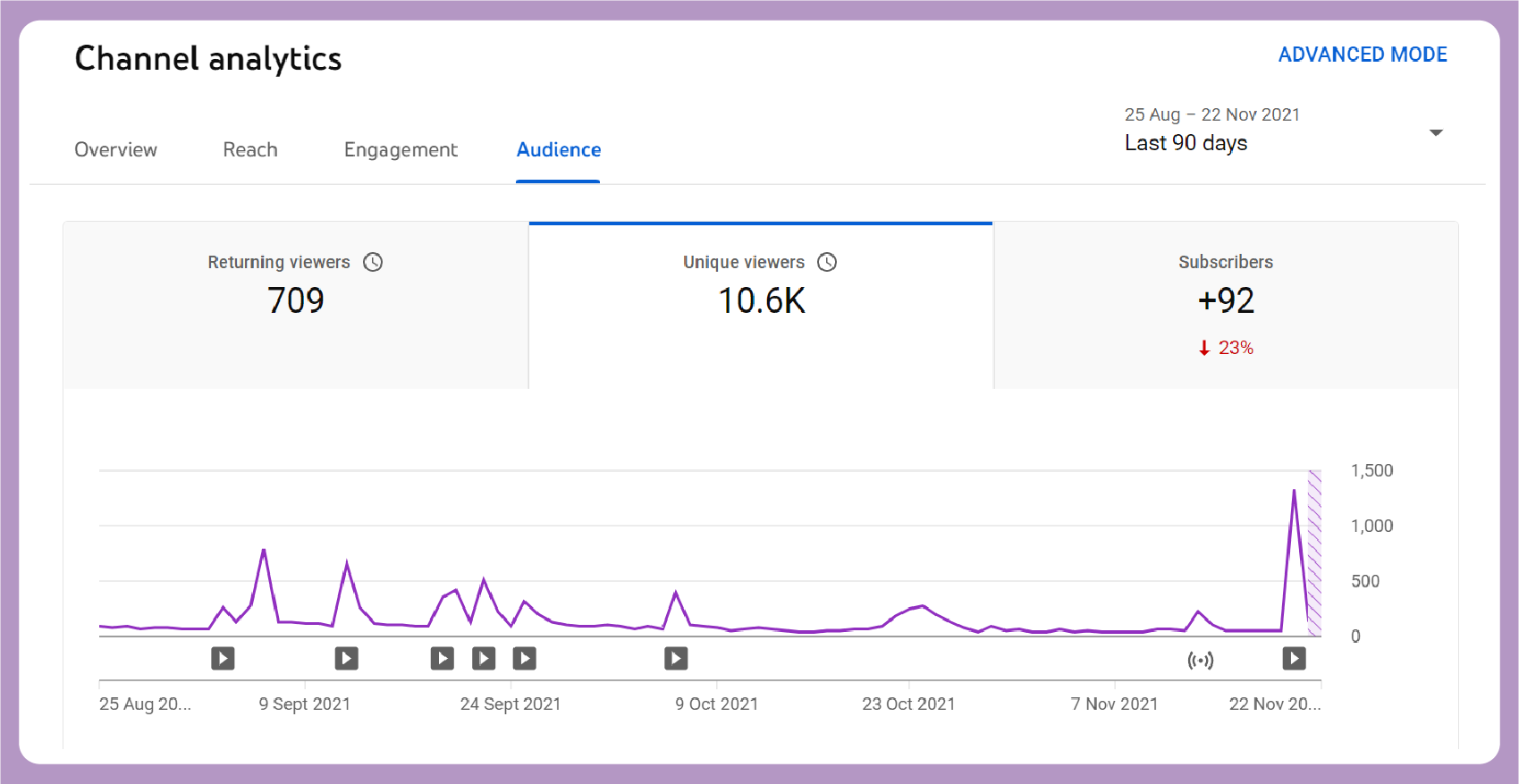Click the video marker near 22 Nov

[1294, 659]
